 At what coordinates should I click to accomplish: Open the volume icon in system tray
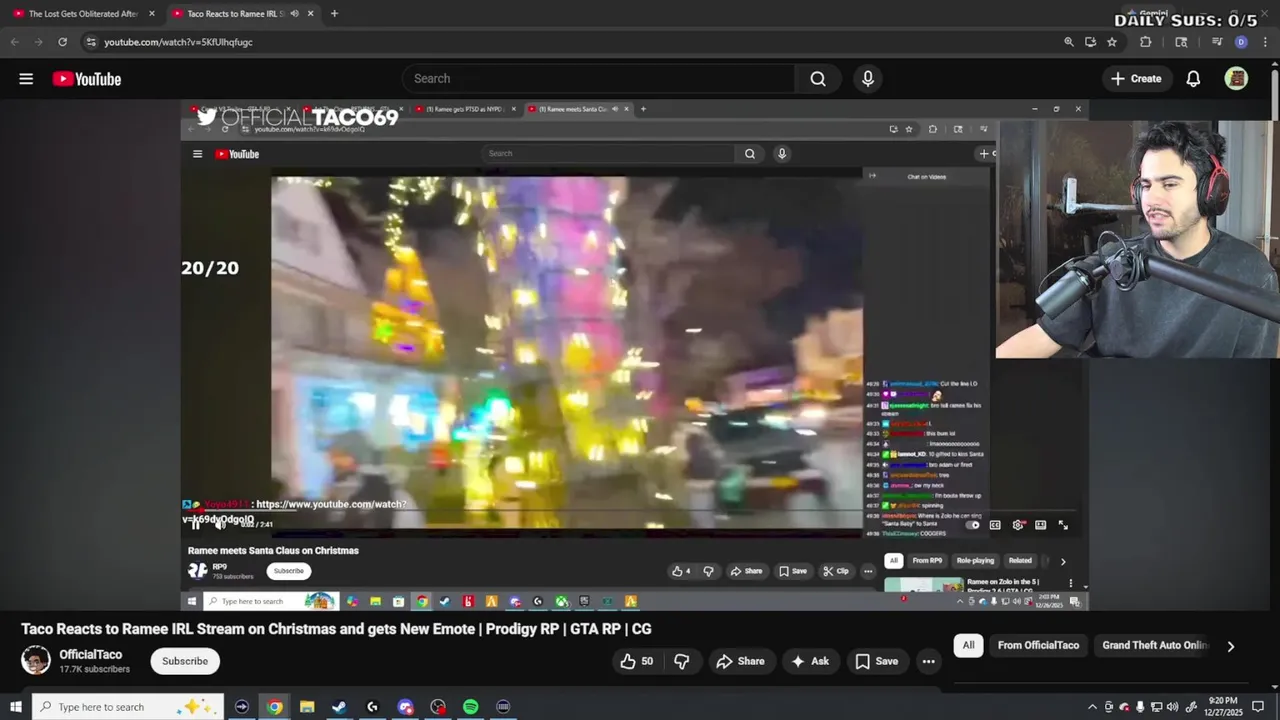[1173, 707]
